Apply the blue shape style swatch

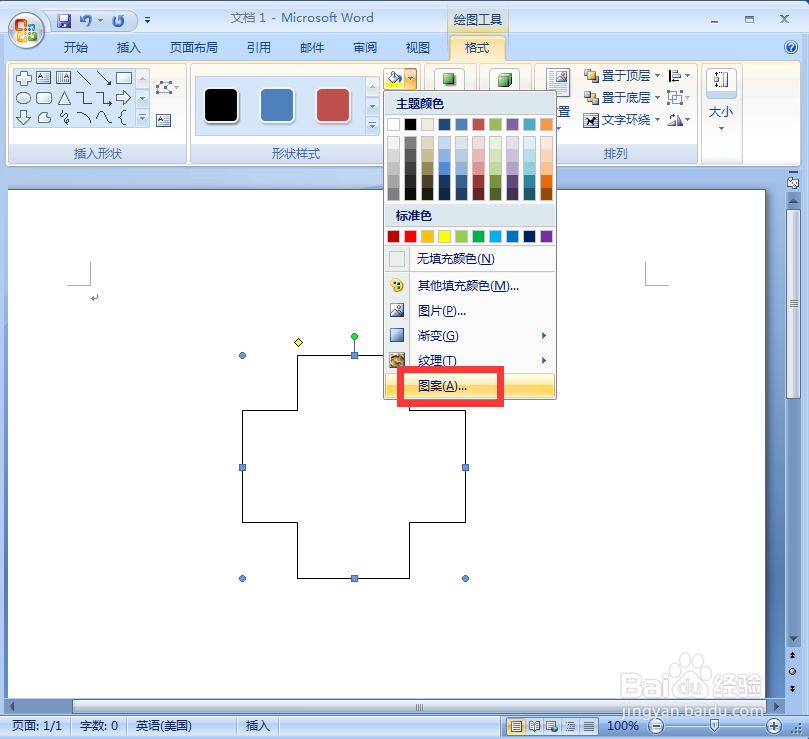[x=277, y=105]
